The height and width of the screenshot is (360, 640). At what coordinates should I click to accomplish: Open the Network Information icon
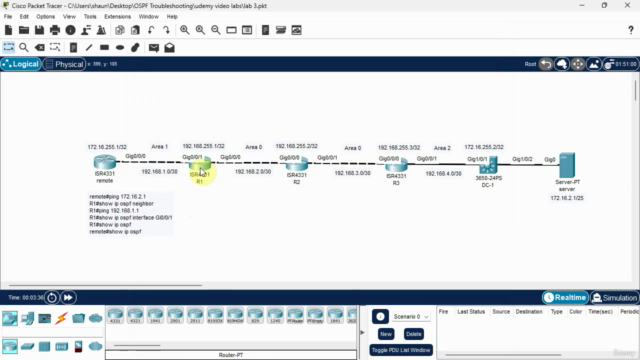click(x=70, y=30)
